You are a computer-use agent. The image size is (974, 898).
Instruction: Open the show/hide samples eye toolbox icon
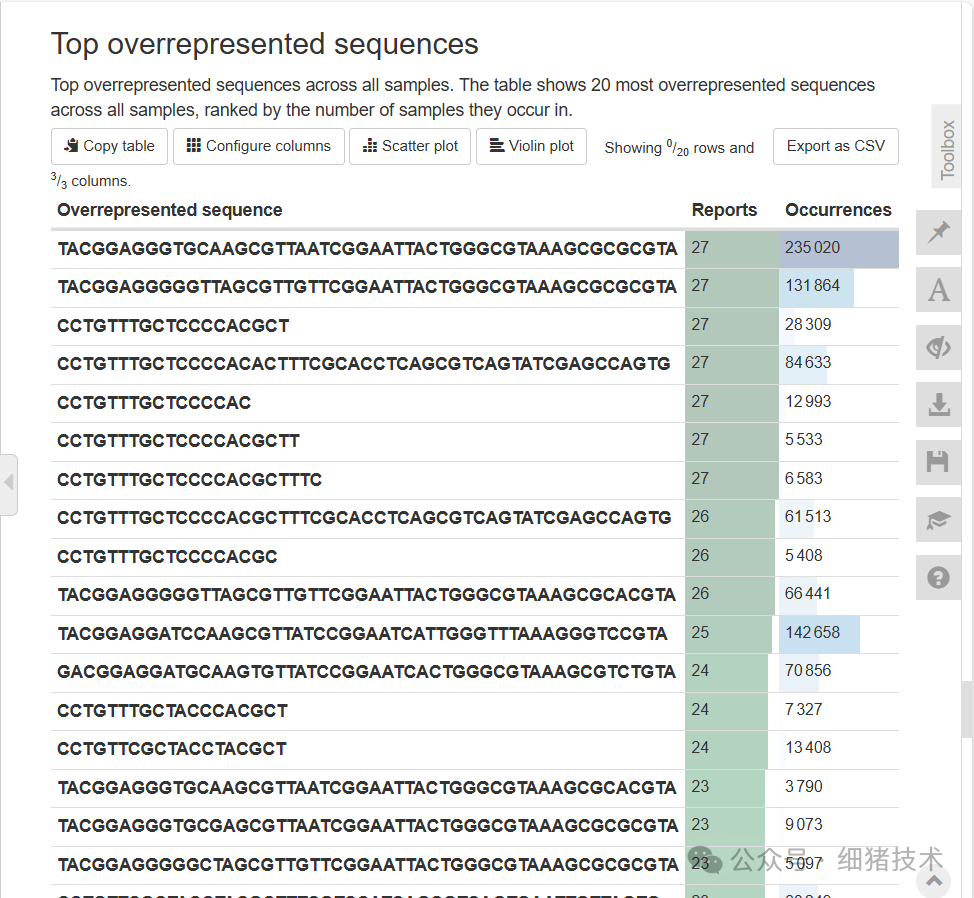coord(938,347)
